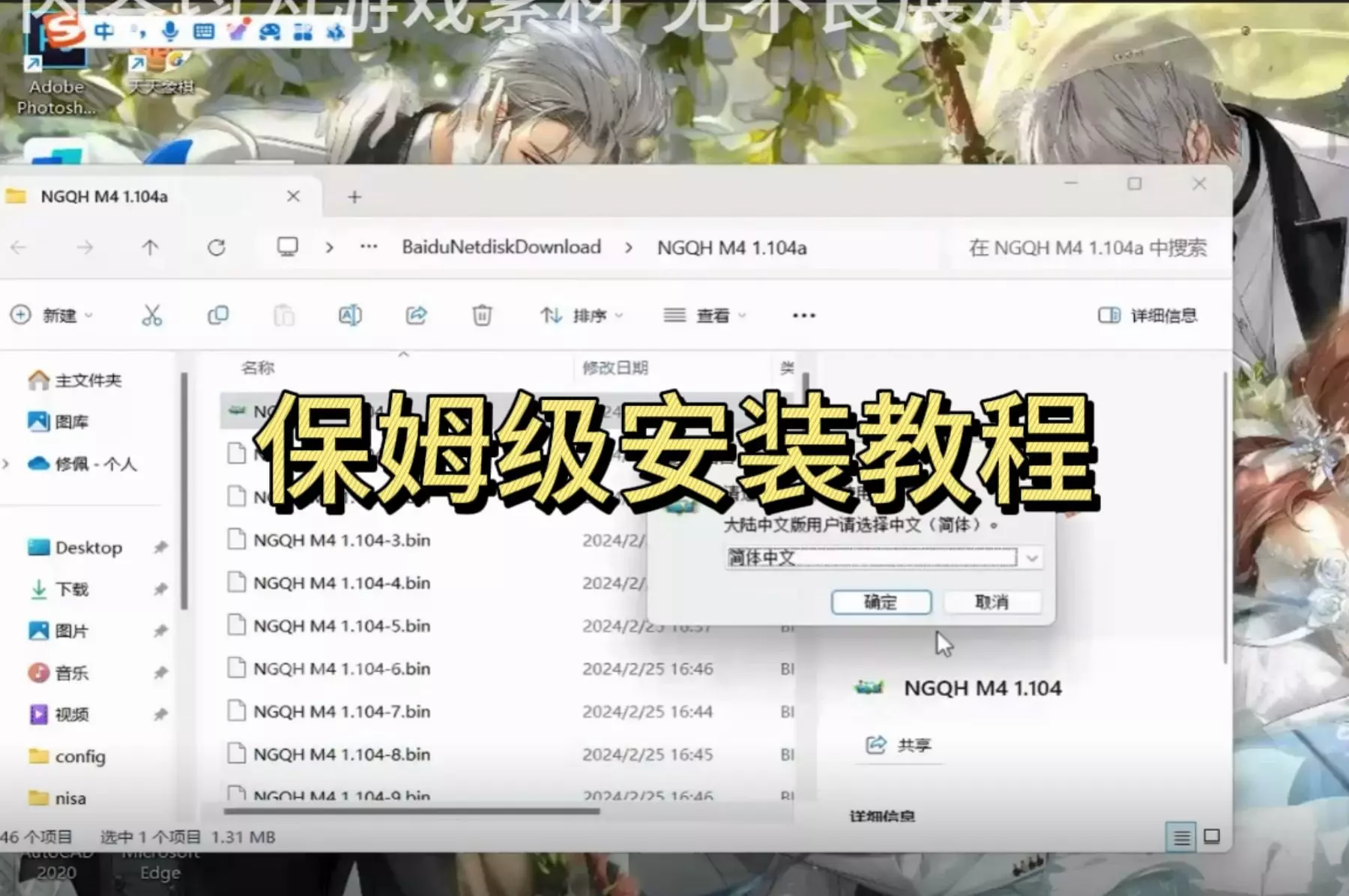
Task: Open the 简体中文 language combo box
Action: click(x=884, y=557)
